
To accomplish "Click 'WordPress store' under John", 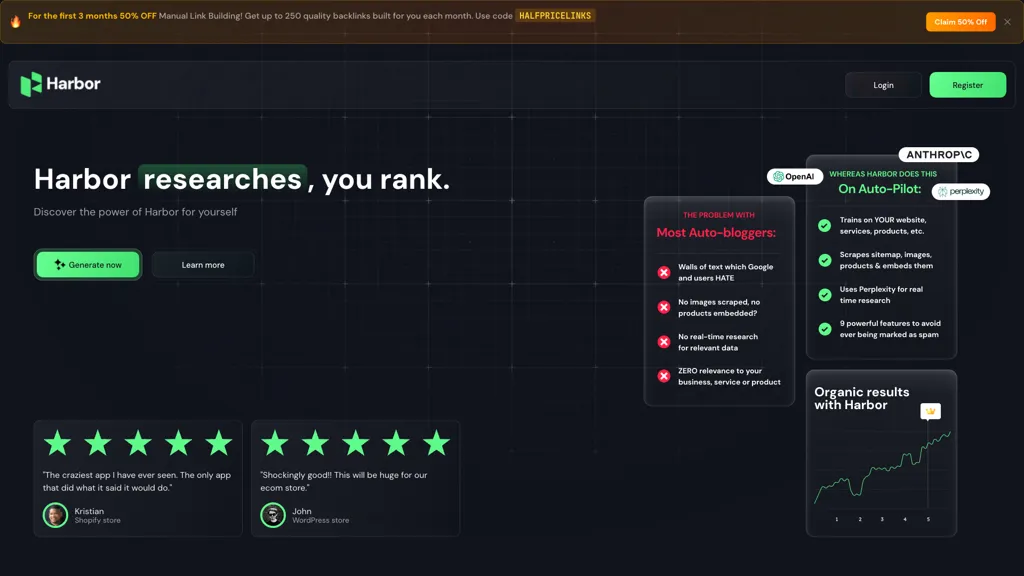I will pos(321,520).
